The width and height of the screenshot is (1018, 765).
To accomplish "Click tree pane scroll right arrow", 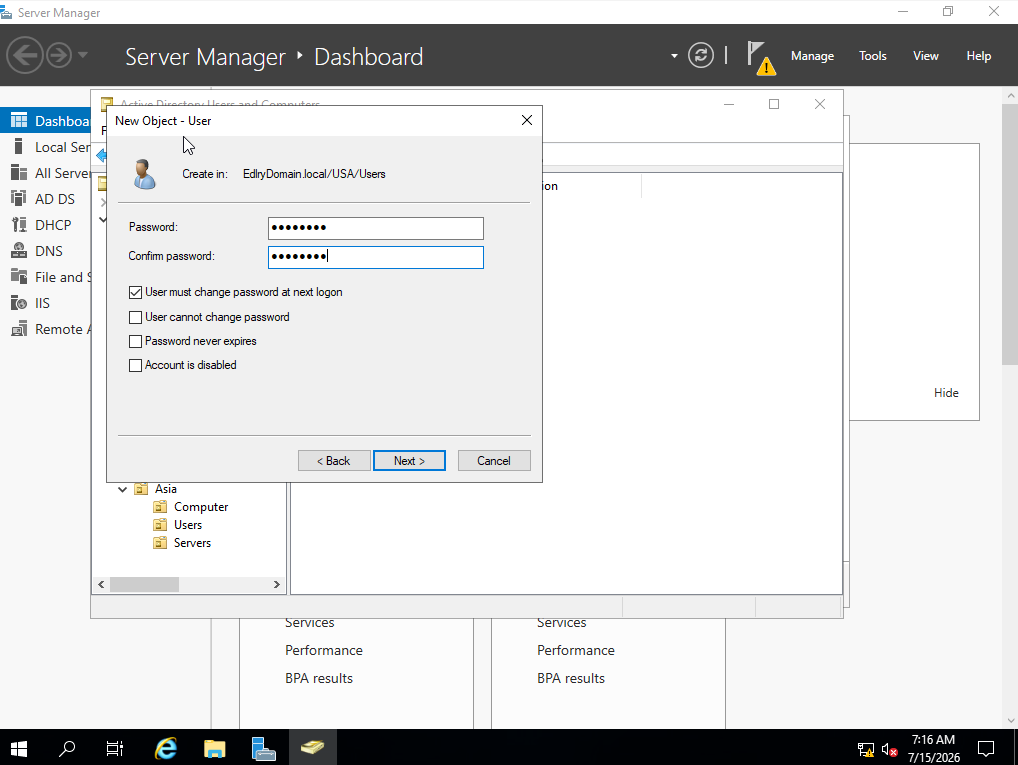I will (277, 584).
